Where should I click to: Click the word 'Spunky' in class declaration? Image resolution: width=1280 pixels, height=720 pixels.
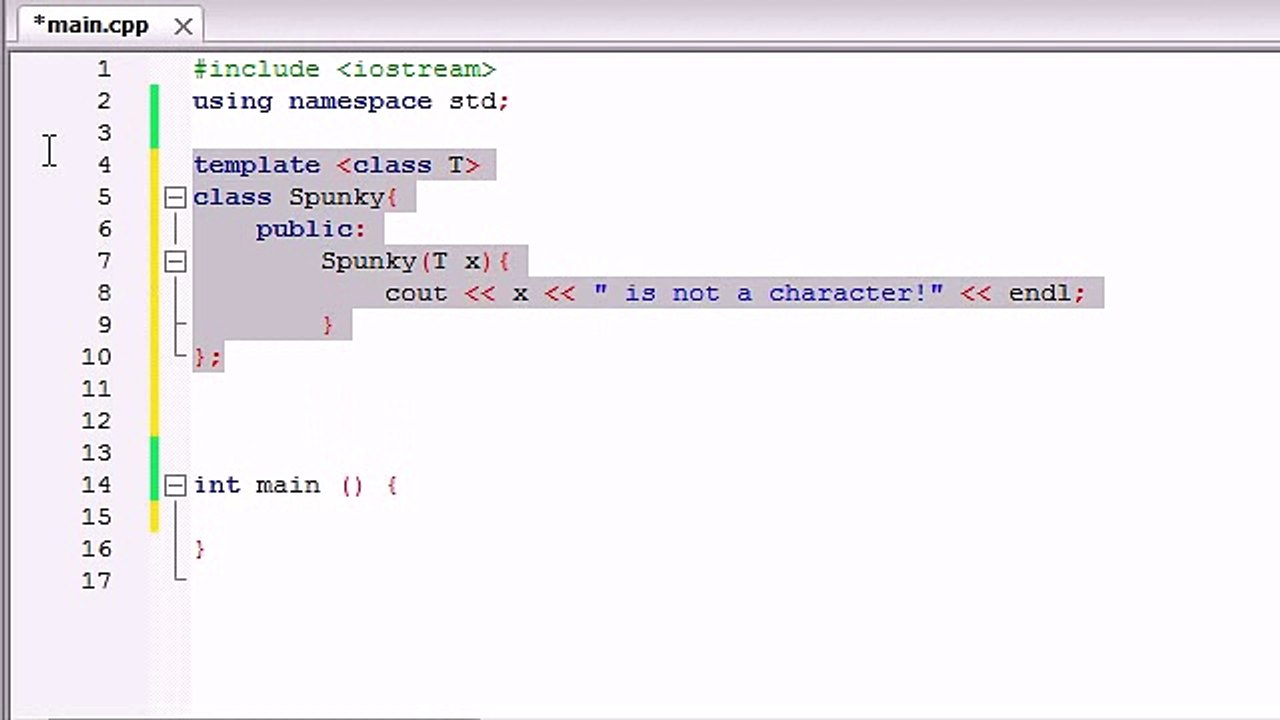[336, 197]
